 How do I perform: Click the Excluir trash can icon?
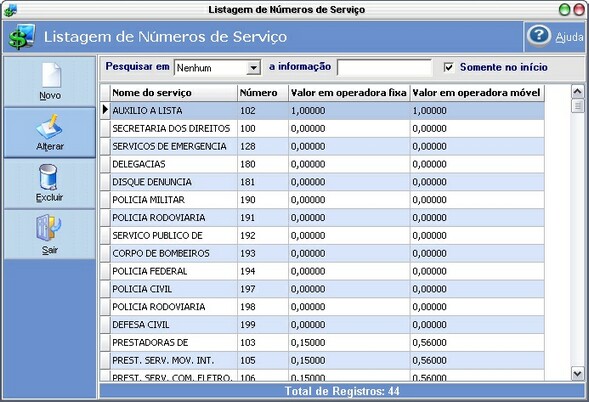48,177
